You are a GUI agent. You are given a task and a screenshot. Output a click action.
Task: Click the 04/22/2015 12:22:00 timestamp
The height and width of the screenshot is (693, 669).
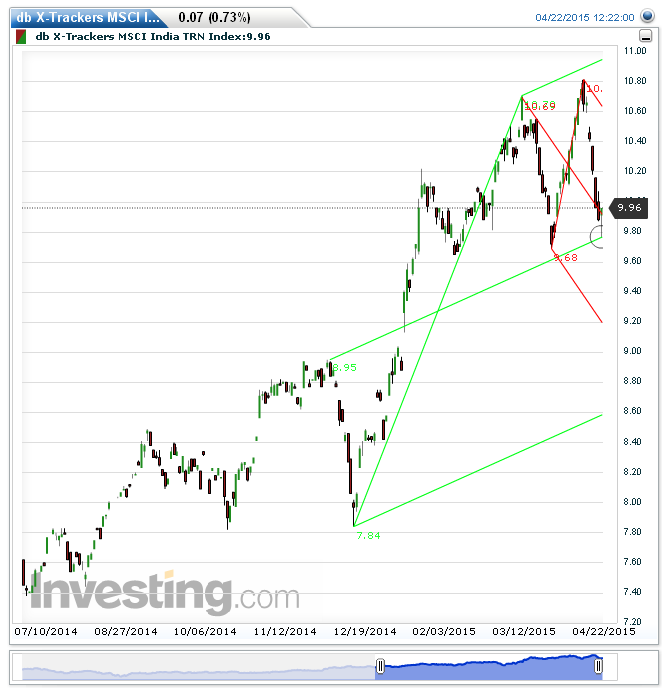click(x=585, y=18)
